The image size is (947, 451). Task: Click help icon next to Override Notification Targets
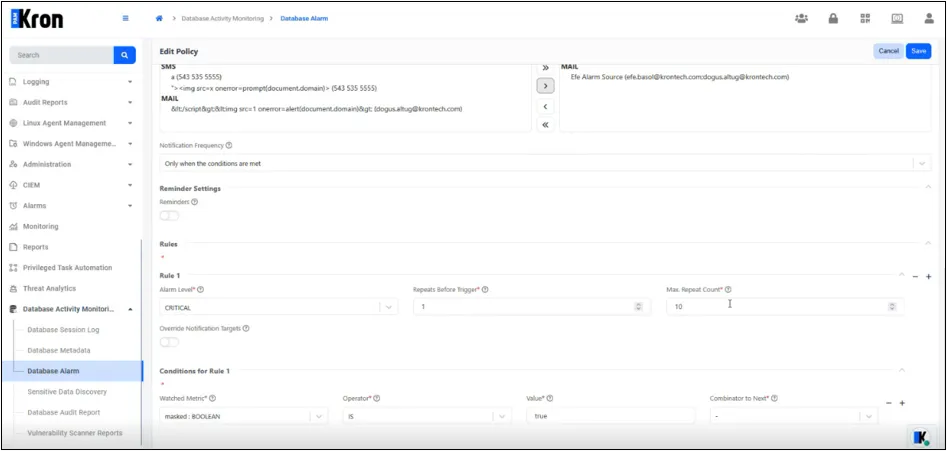click(x=246, y=328)
